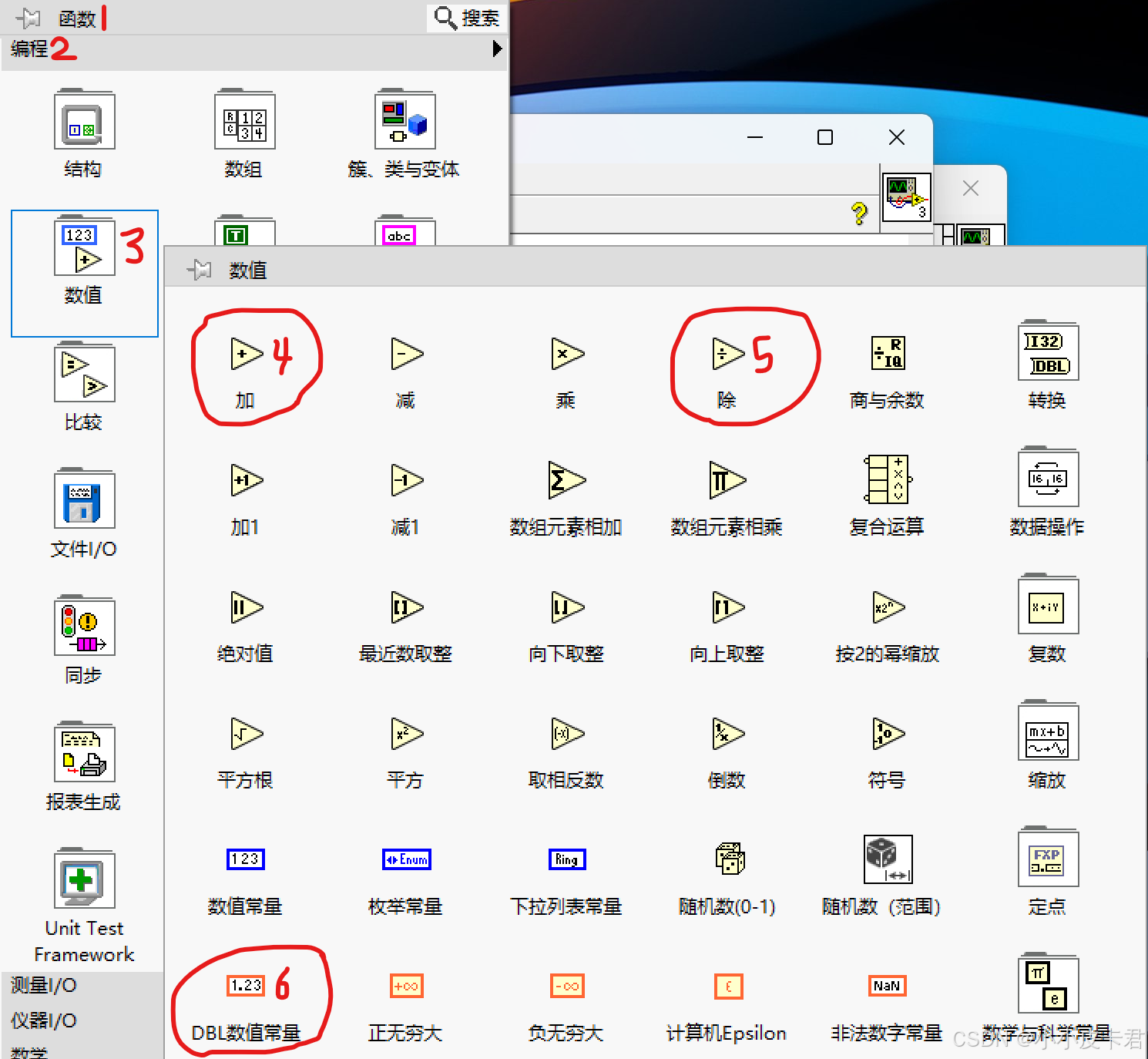The height and width of the screenshot is (1059, 1148).
Task: Select the 数值常量 constant
Action: coord(246,859)
